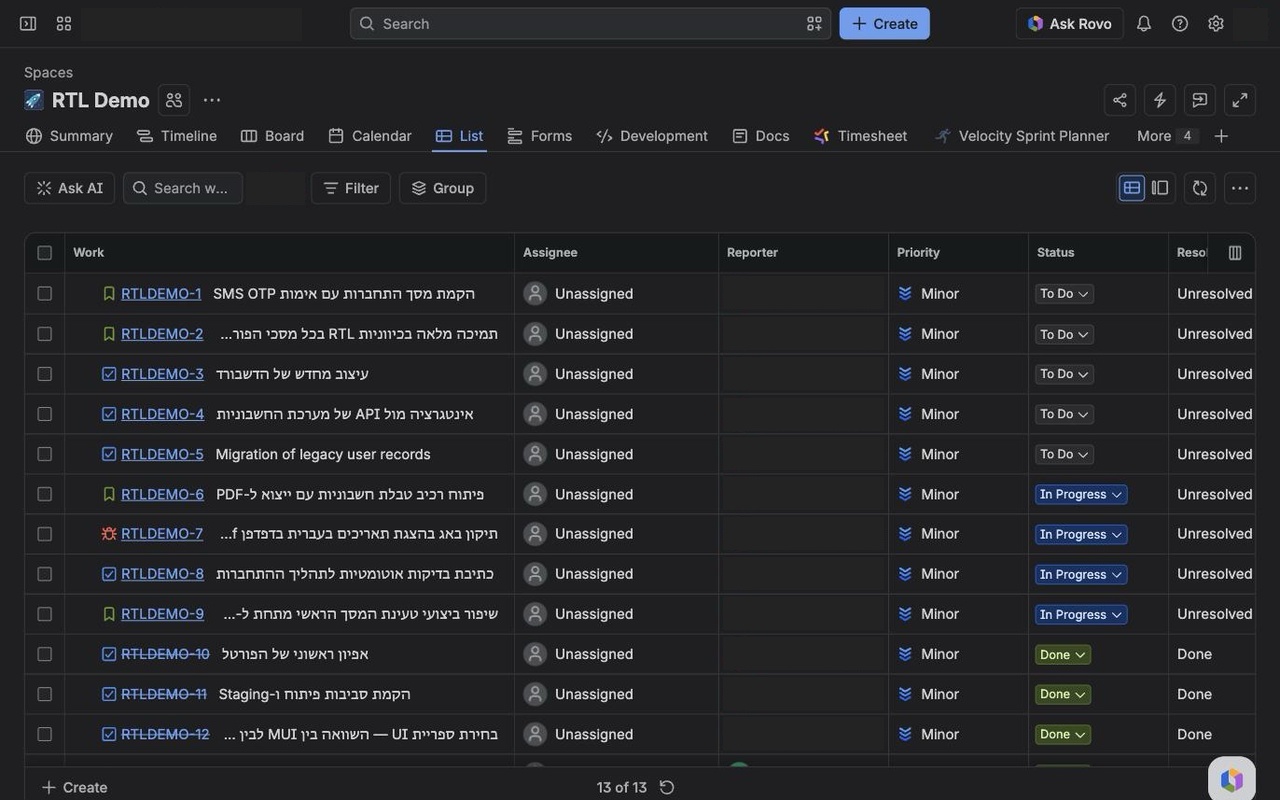
Task: Click the blue Create button
Action: click(885, 23)
